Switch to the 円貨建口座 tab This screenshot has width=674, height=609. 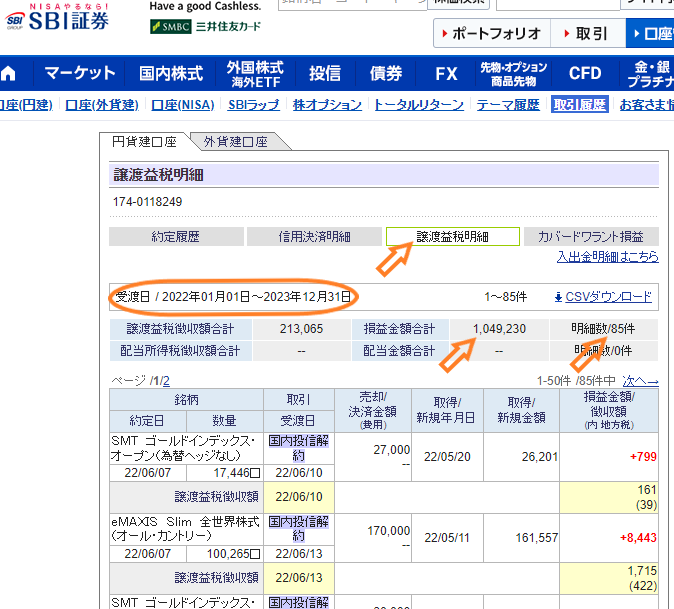click(x=144, y=142)
